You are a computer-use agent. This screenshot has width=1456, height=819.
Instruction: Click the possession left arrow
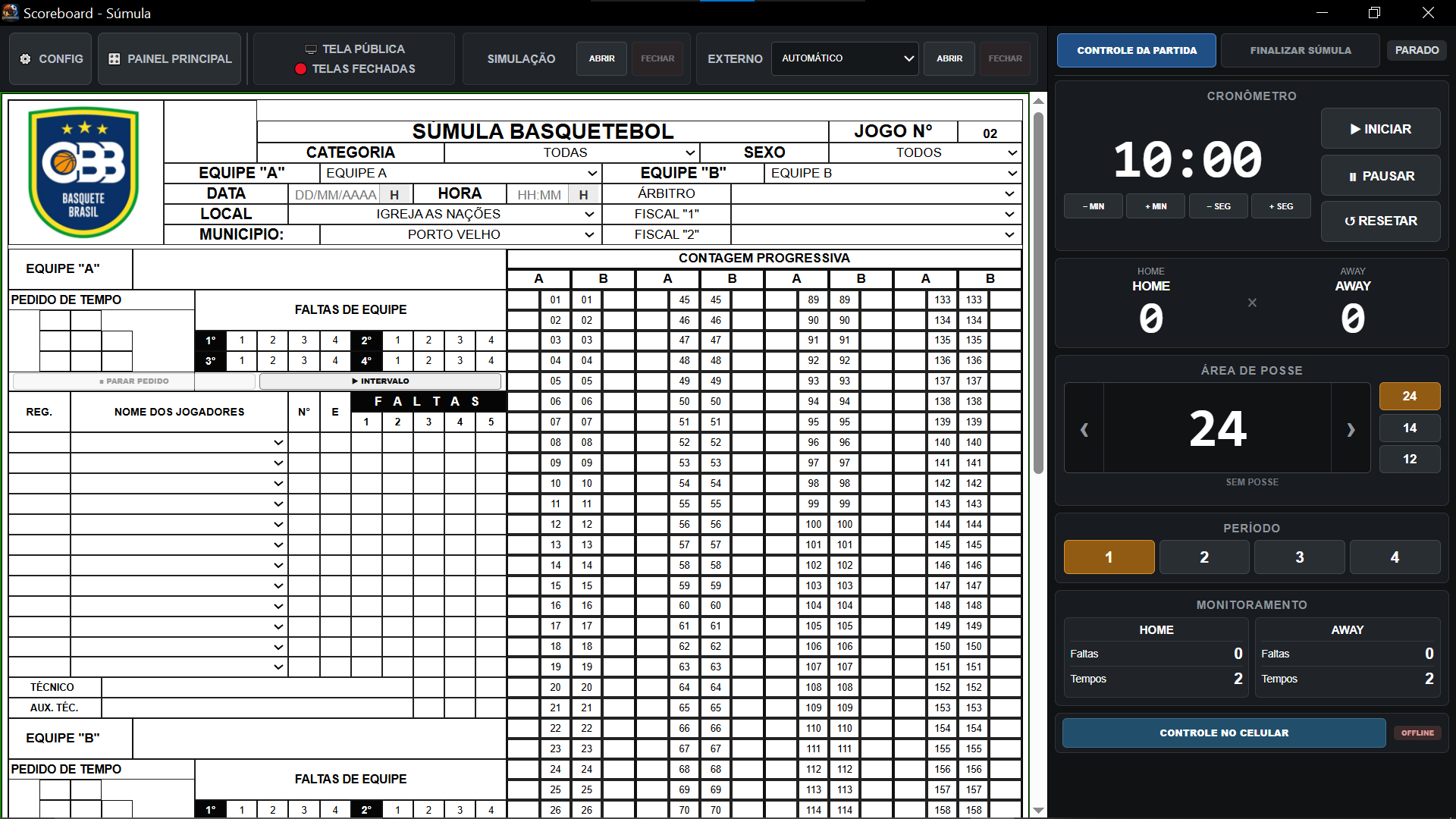(1084, 429)
